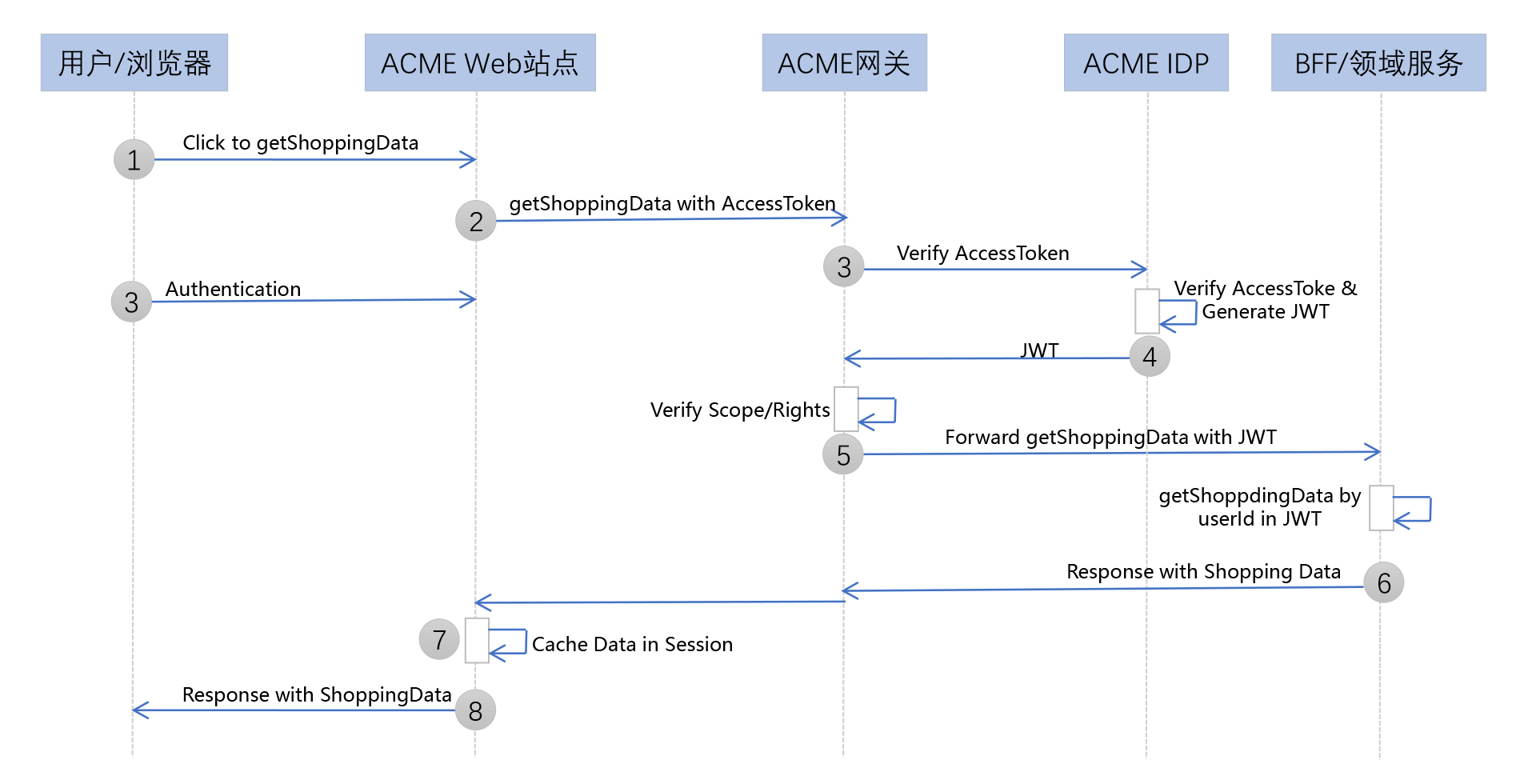The width and height of the screenshot is (1536, 784).
Task: Select the 用户/浏览器 participant box
Action: [134, 62]
